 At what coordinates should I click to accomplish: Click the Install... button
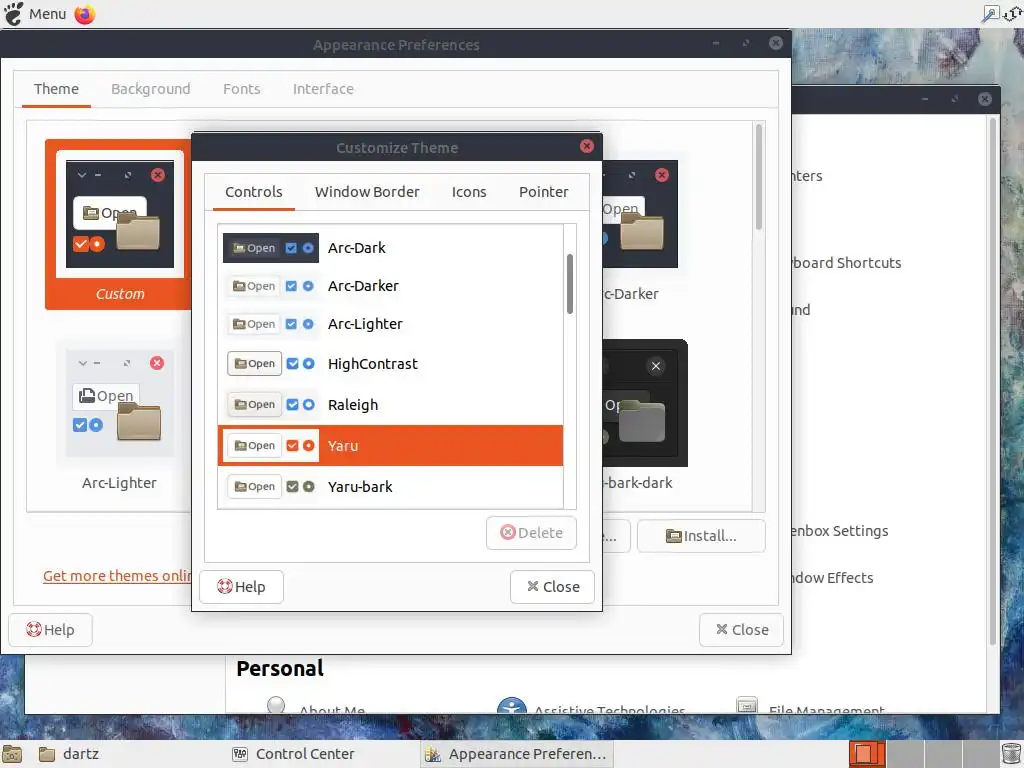tap(701, 536)
